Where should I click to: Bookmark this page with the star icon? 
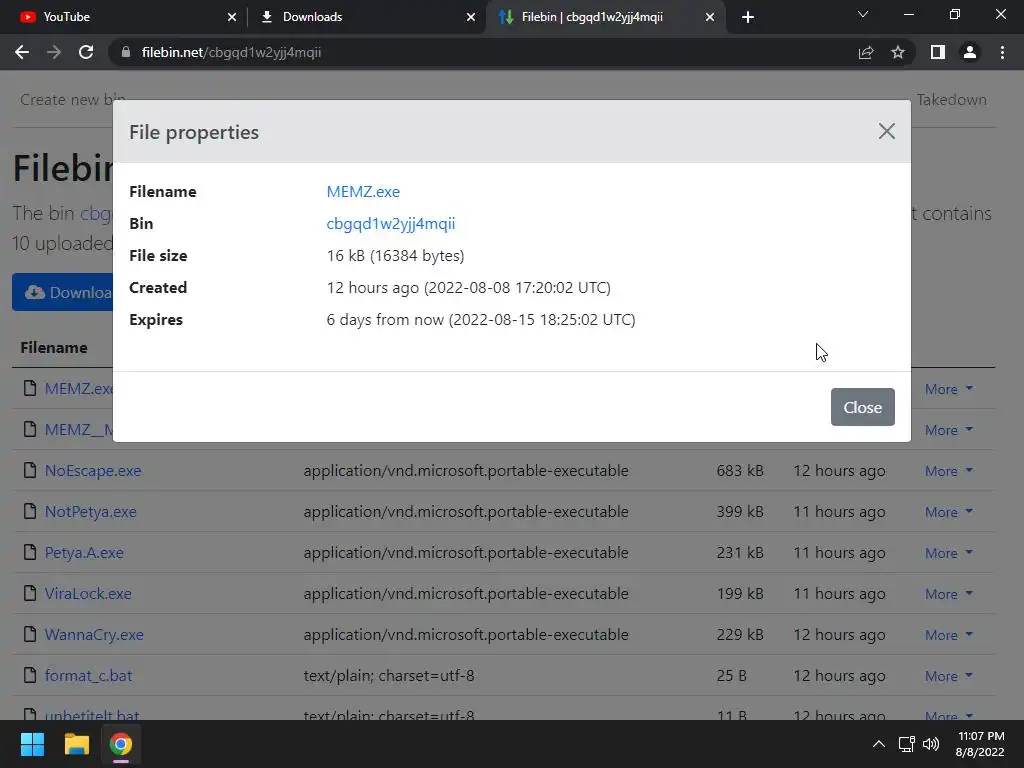click(x=898, y=52)
